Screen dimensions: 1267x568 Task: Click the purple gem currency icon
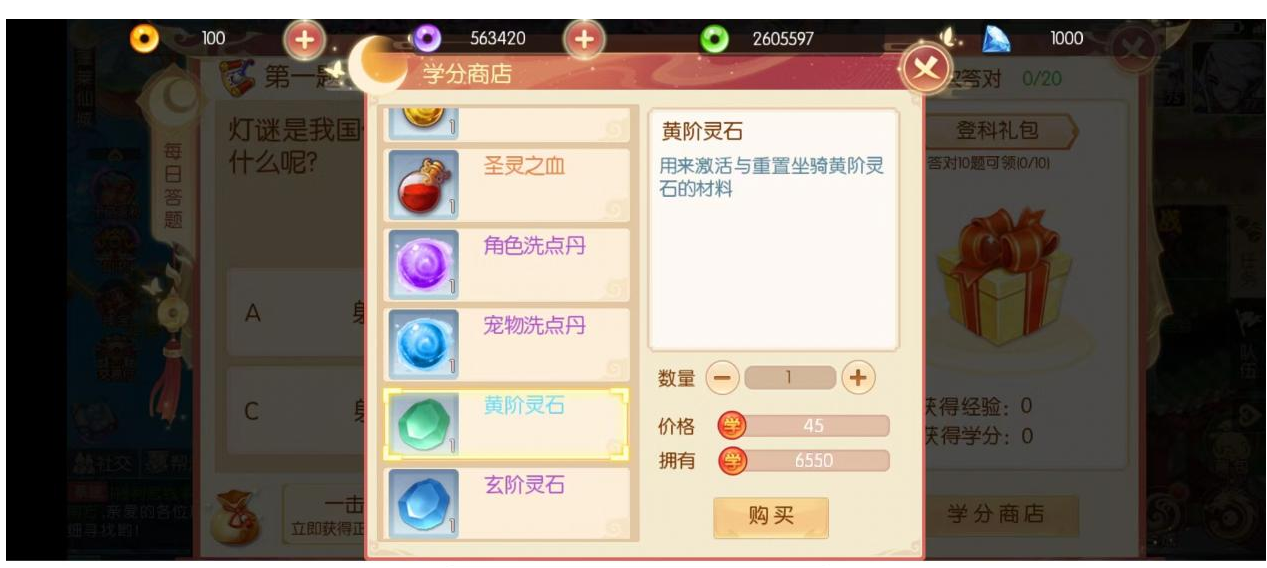click(428, 39)
